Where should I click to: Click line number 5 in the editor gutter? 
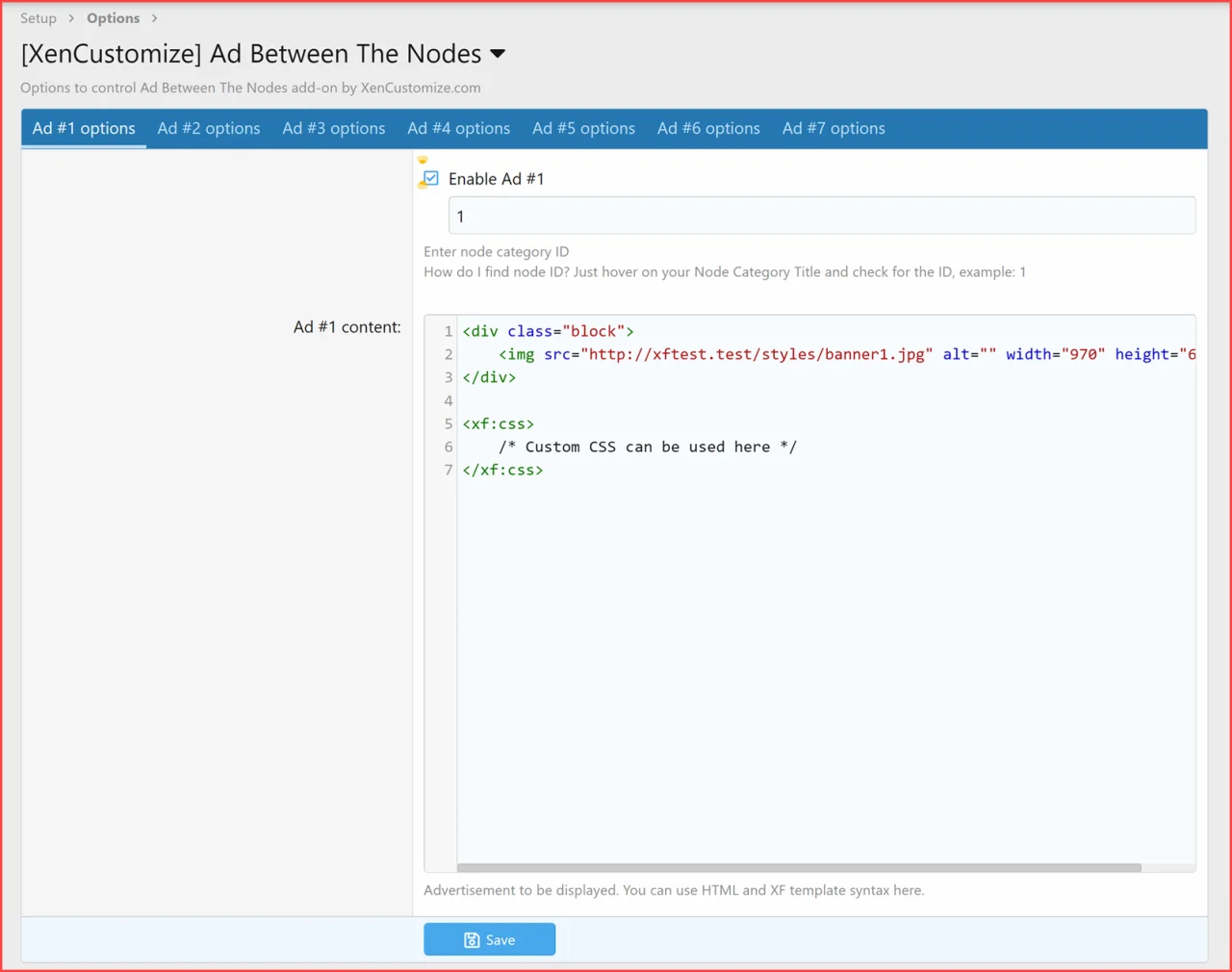[448, 423]
